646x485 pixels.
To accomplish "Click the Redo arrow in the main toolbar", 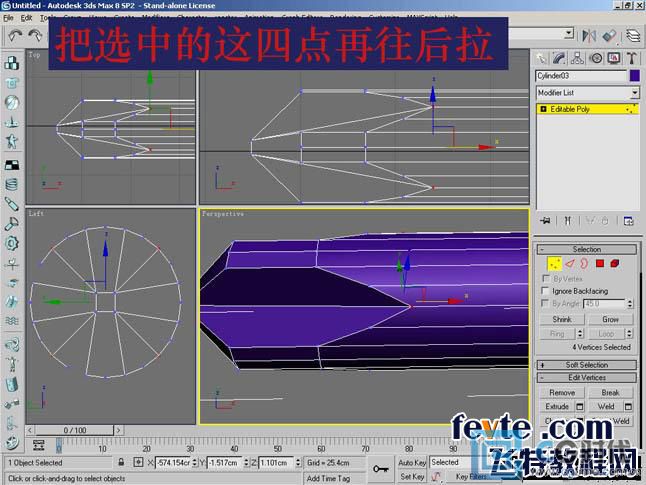I will pyautogui.click(x=35, y=36).
